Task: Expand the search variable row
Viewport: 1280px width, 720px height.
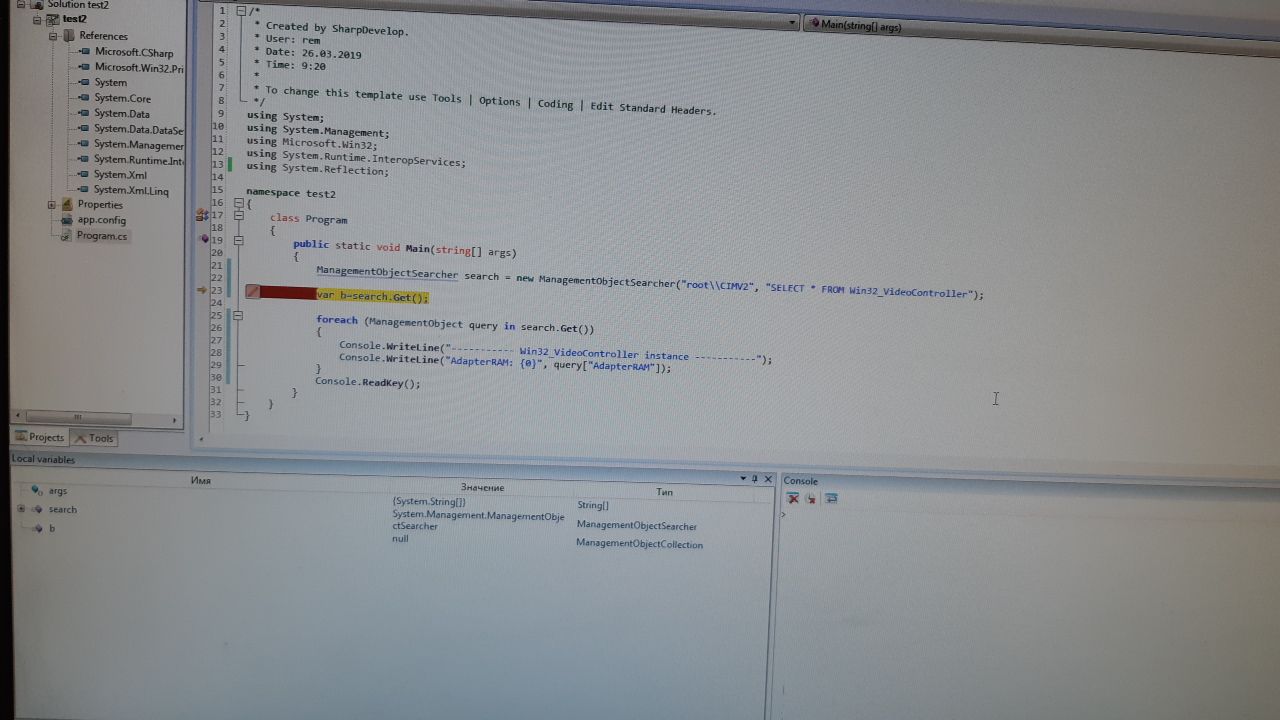Action: coord(21,509)
